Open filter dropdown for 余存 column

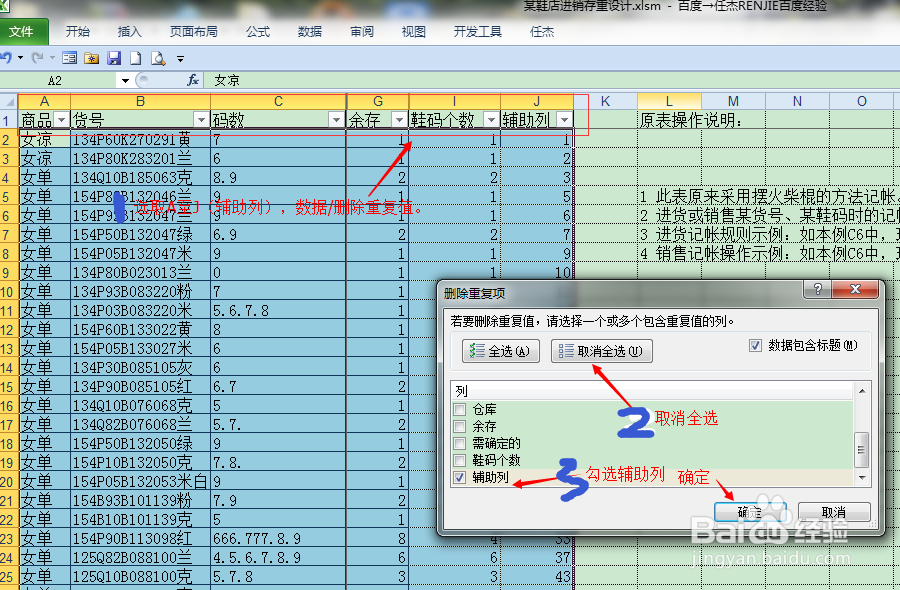click(399, 119)
